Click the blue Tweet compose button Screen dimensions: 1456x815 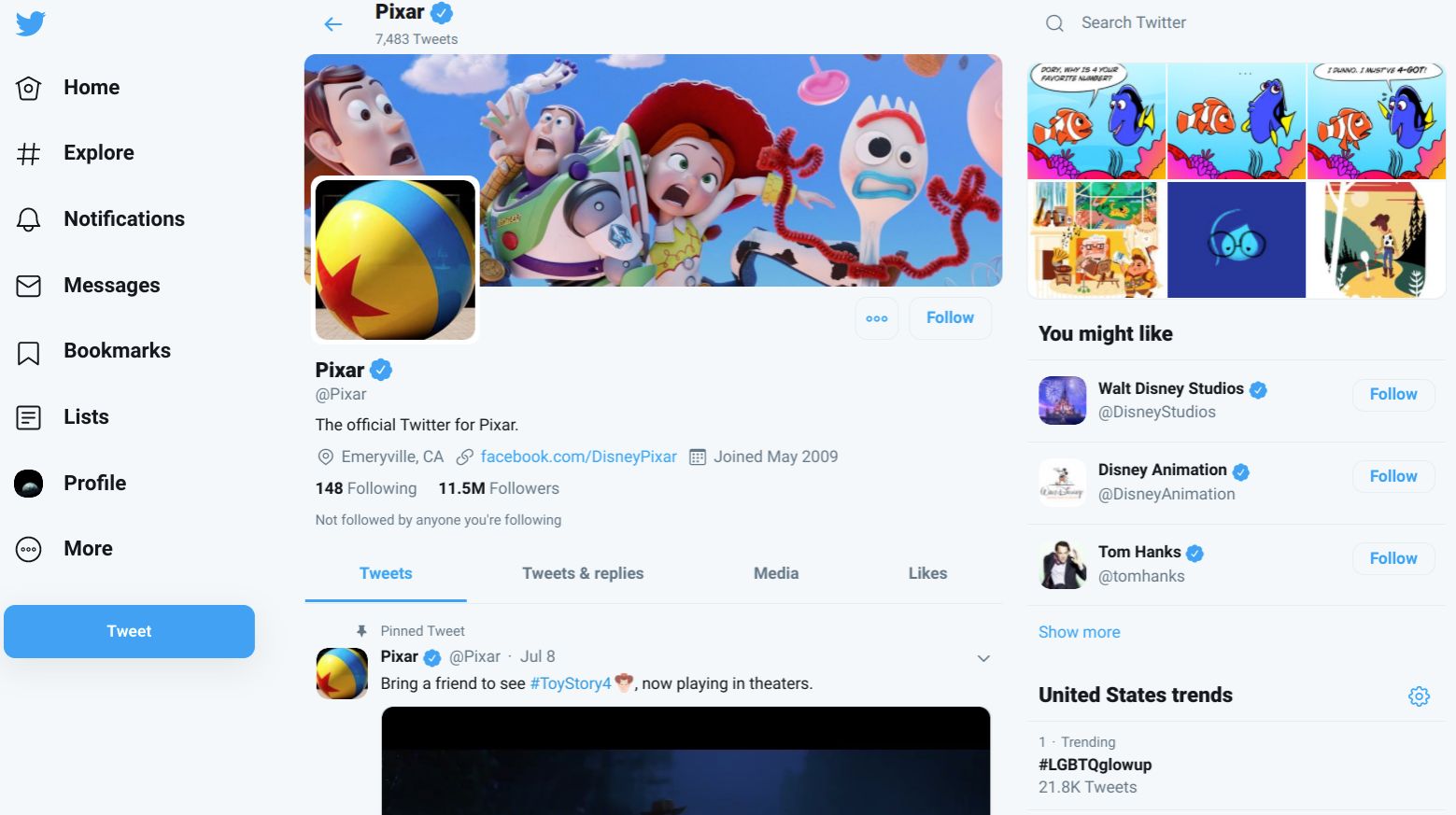point(129,632)
